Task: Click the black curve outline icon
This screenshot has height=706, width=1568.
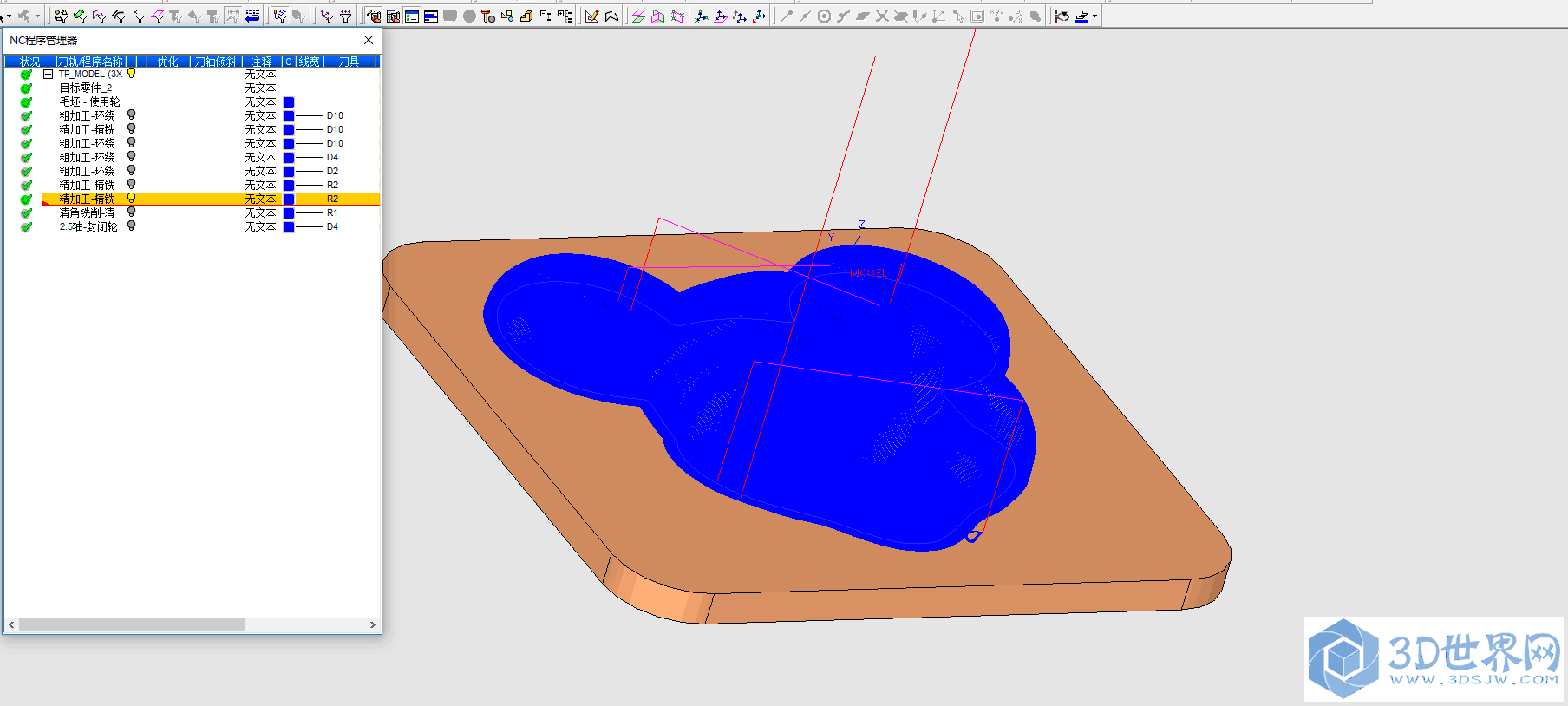Action: (611, 16)
